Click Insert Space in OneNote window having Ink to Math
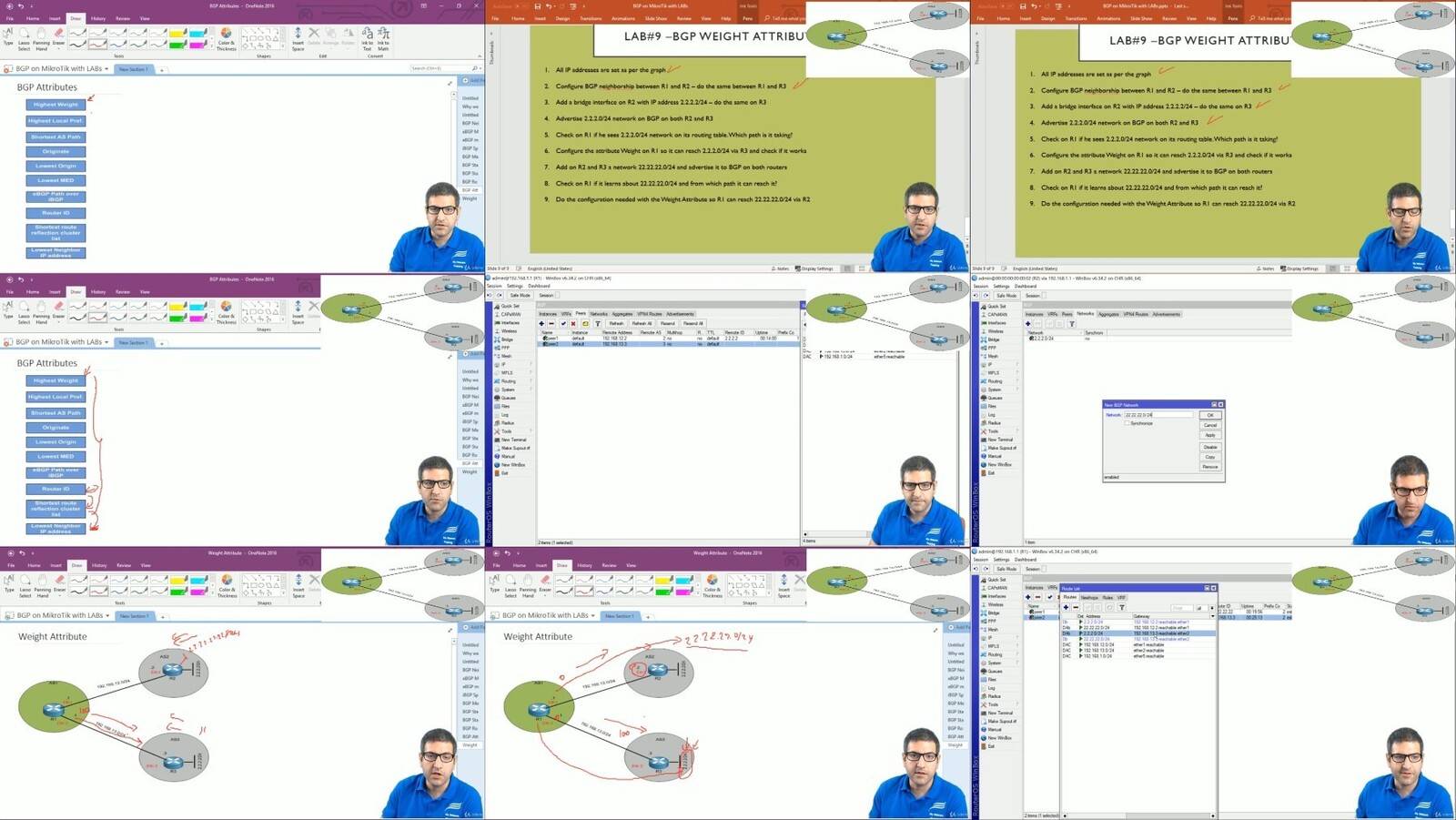Viewport: 1456px width, 820px height. click(298, 39)
